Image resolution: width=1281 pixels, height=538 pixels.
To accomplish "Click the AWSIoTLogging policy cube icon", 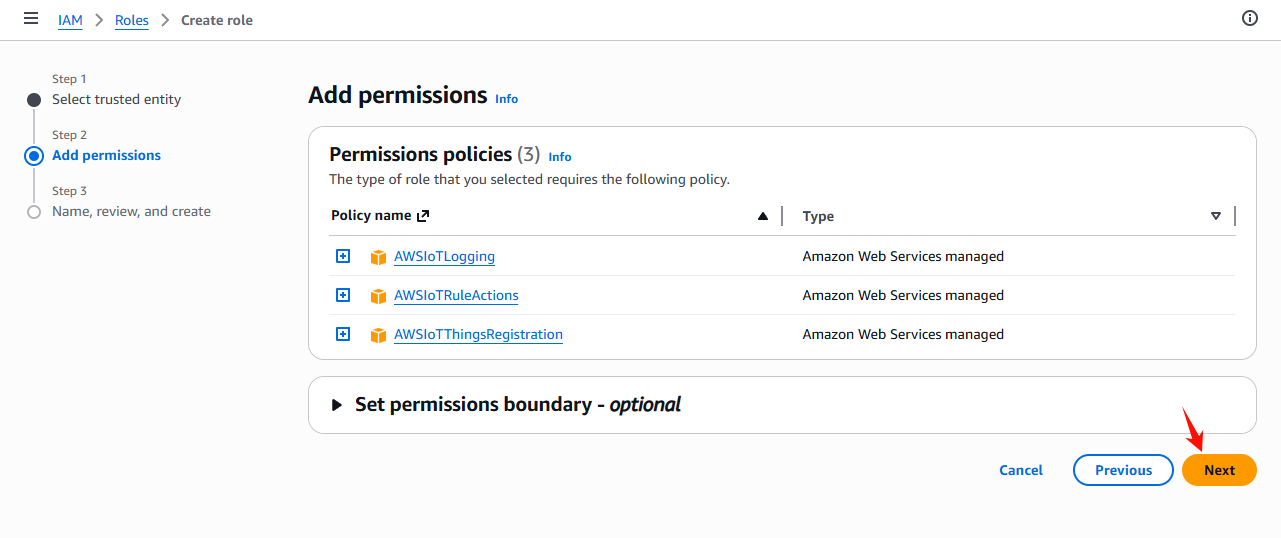I will (x=378, y=257).
